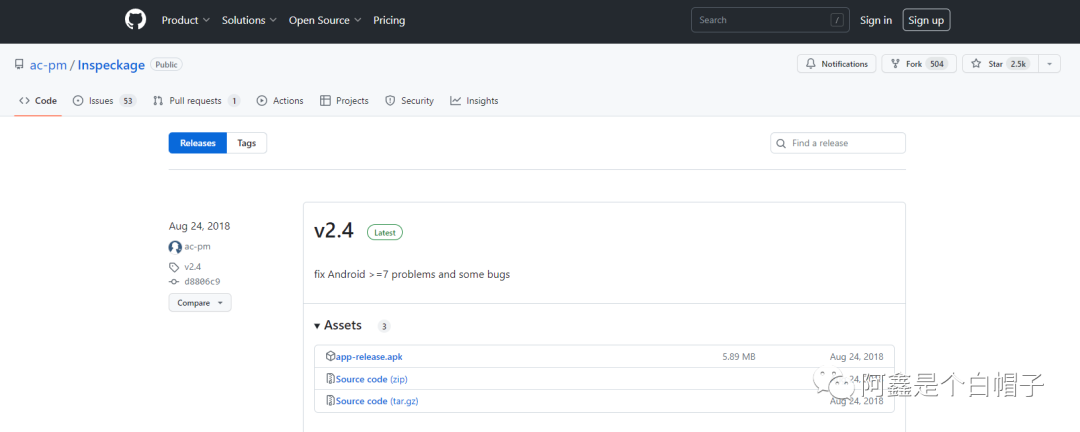Collapse the Assets section

pos(338,325)
